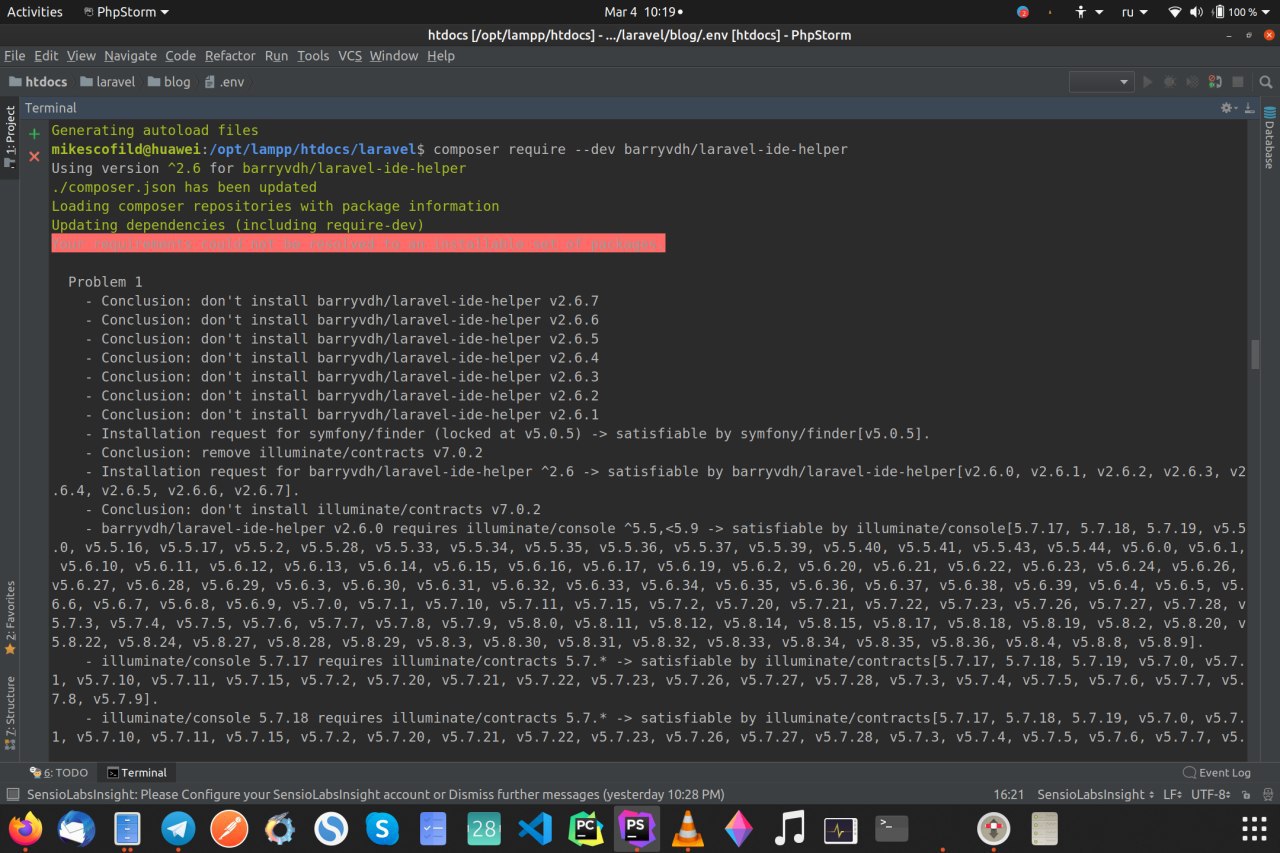Hide the Terminal tool window
The image size is (1280, 853).
click(x=1248, y=107)
